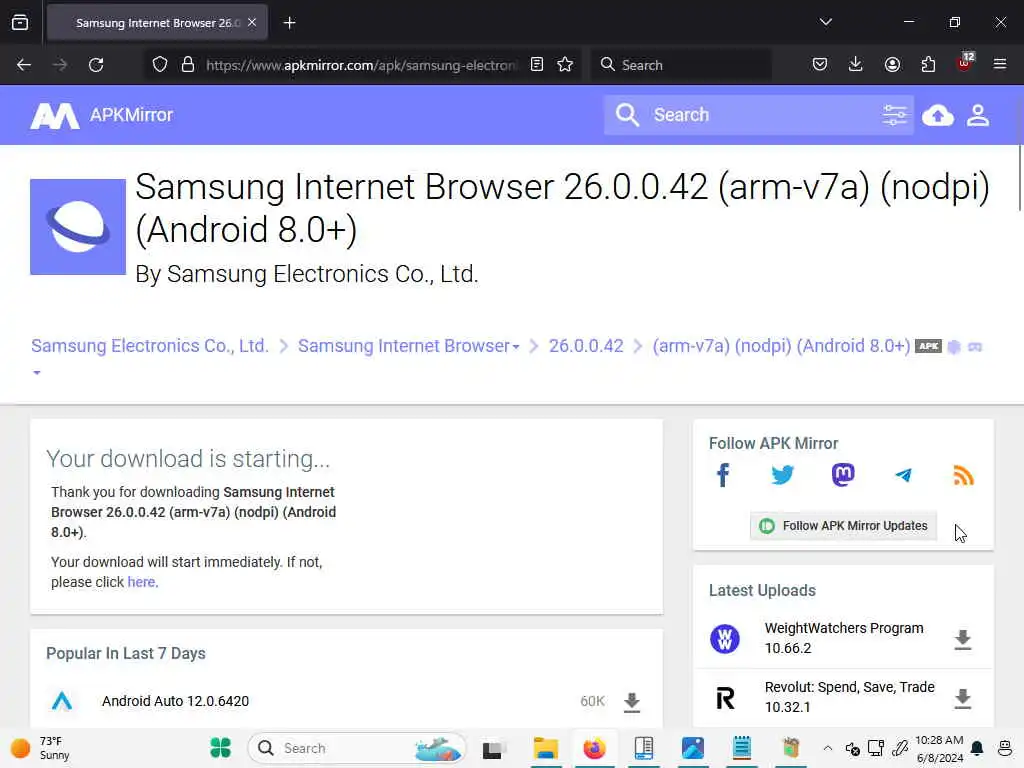
Task: Open File Explorer from taskbar
Action: pyautogui.click(x=545, y=748)
